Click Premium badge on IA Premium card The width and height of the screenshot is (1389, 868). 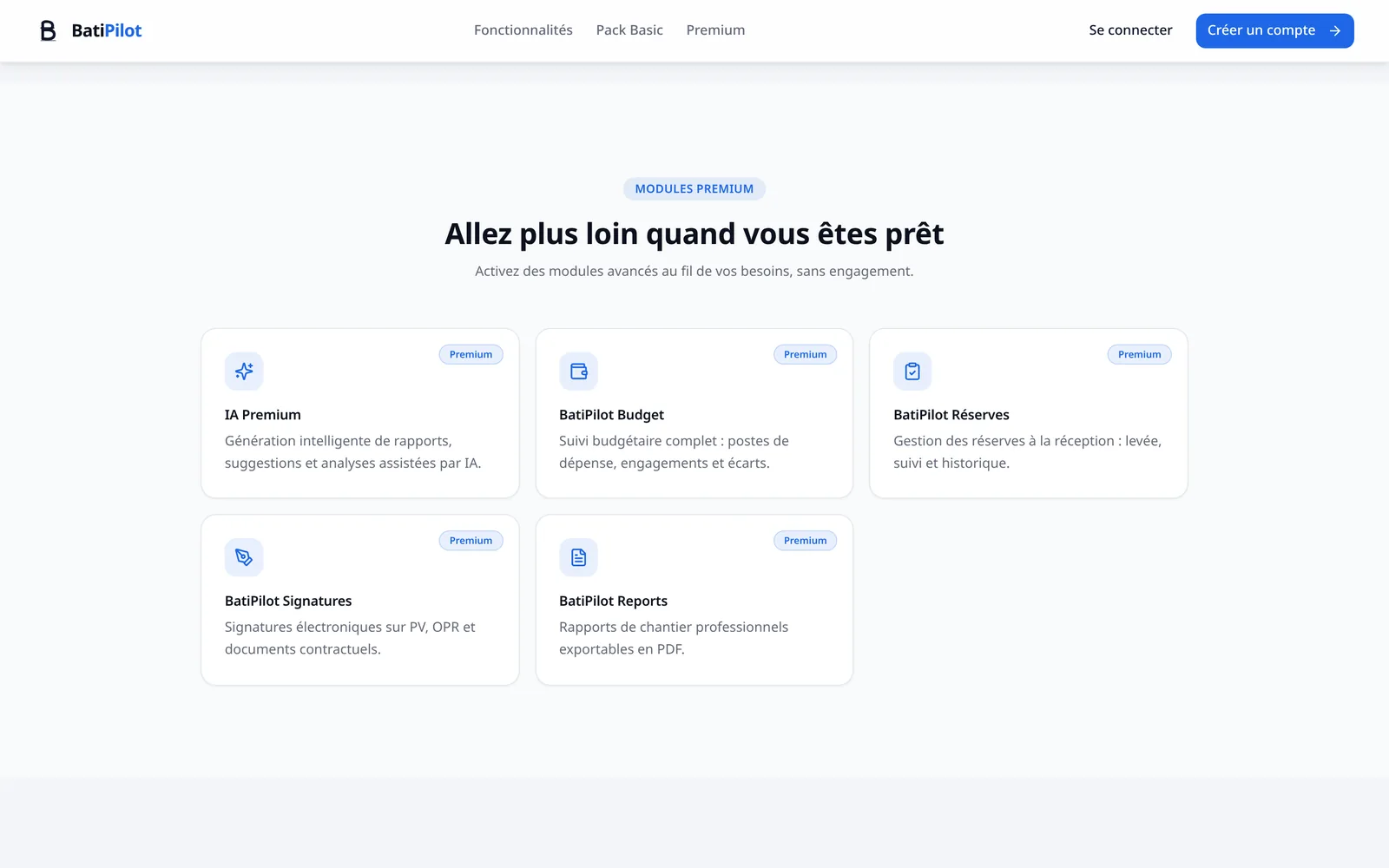tap(471, 354)
